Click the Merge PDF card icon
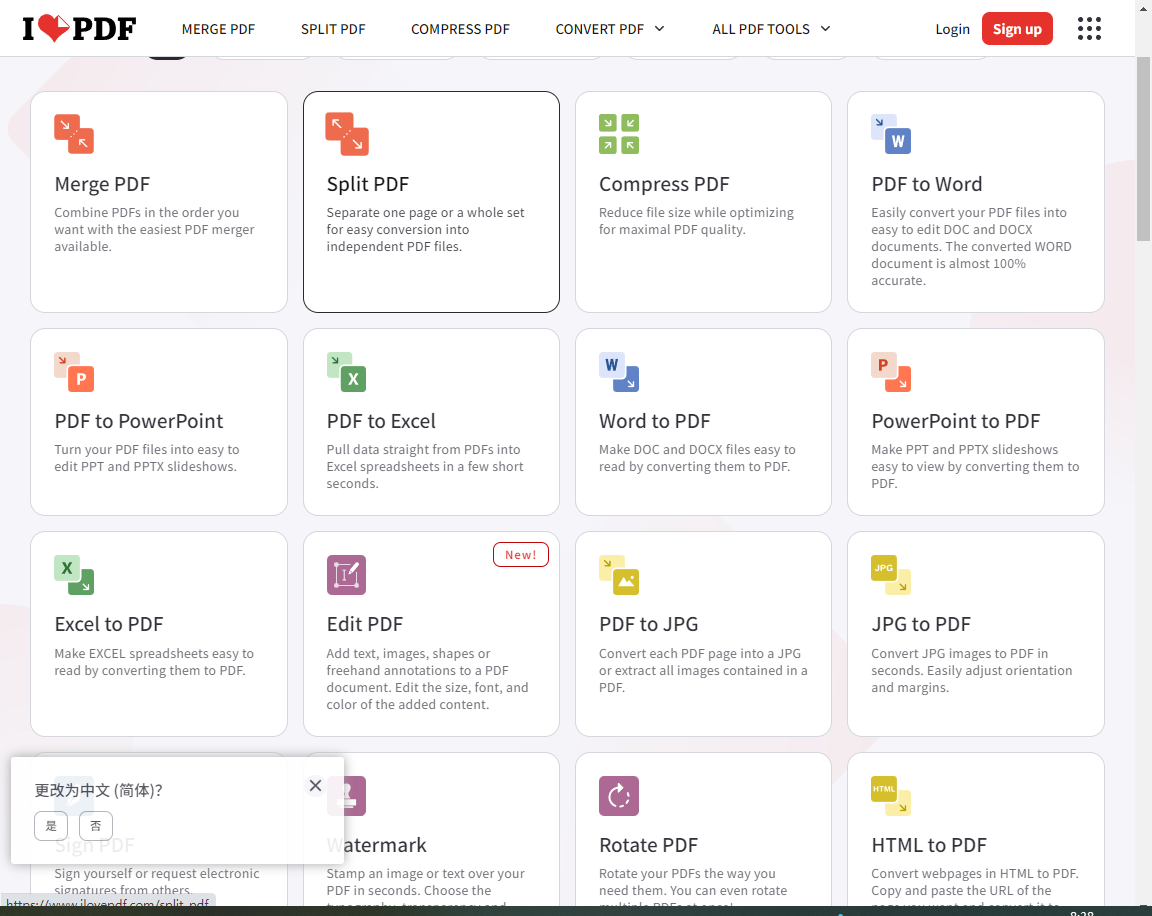Image resolution: width=1152 pixels, height=916 pixels. tap(74, 134)
